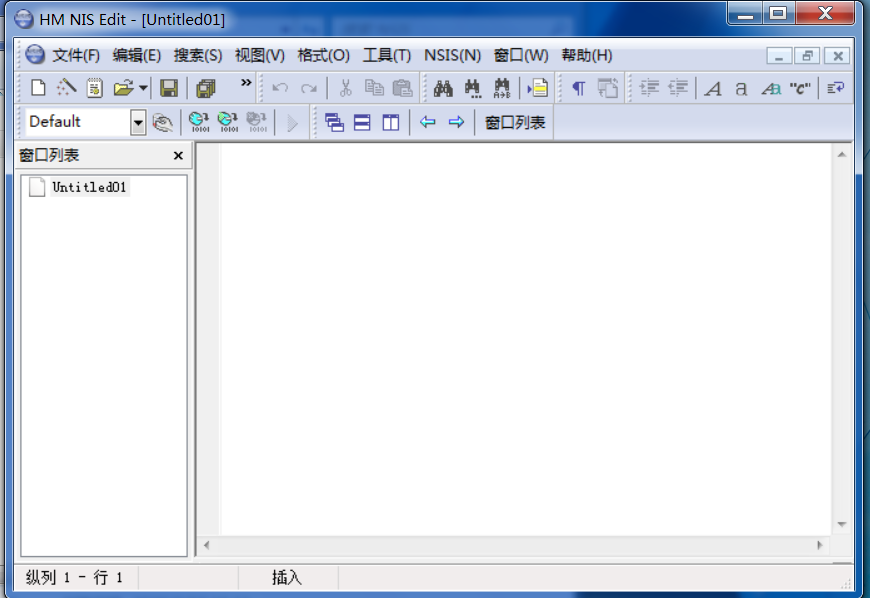Paste with the clipboard icon
Image resolution: width=870 pixels, height=598 pixels.
click(402, 88)
